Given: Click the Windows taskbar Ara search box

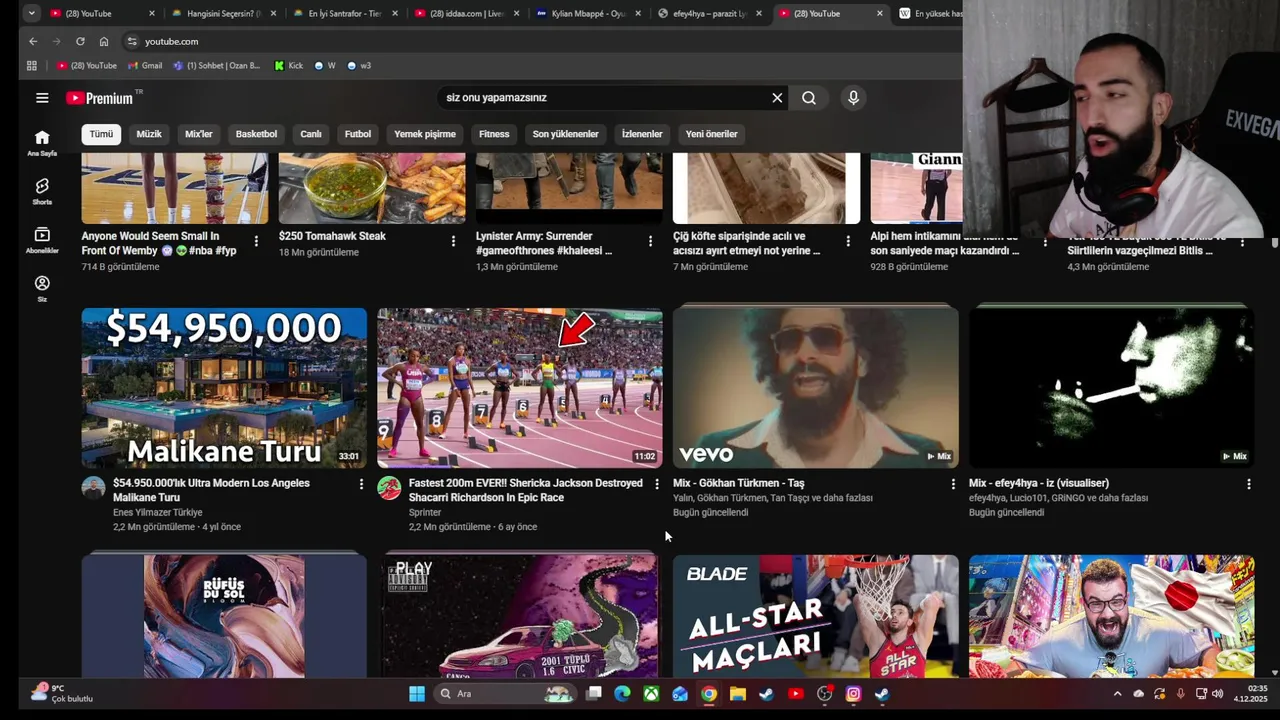Looking at the screenshot, I should (505, 694).
